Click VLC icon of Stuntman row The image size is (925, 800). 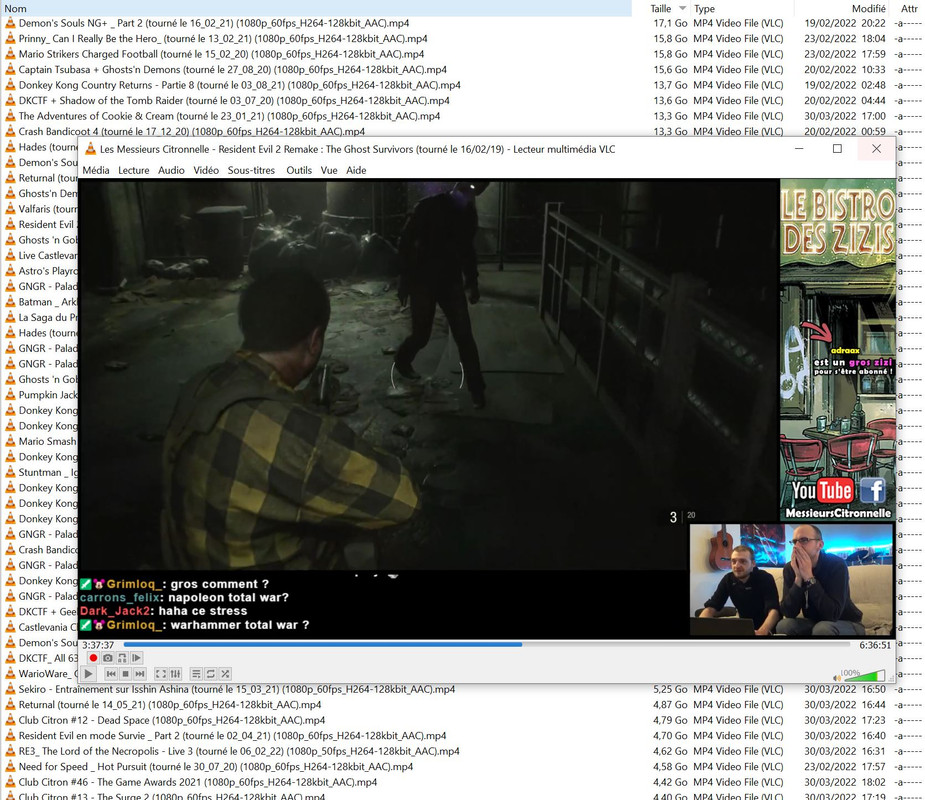pyautogui.click(x=10, y=472)
